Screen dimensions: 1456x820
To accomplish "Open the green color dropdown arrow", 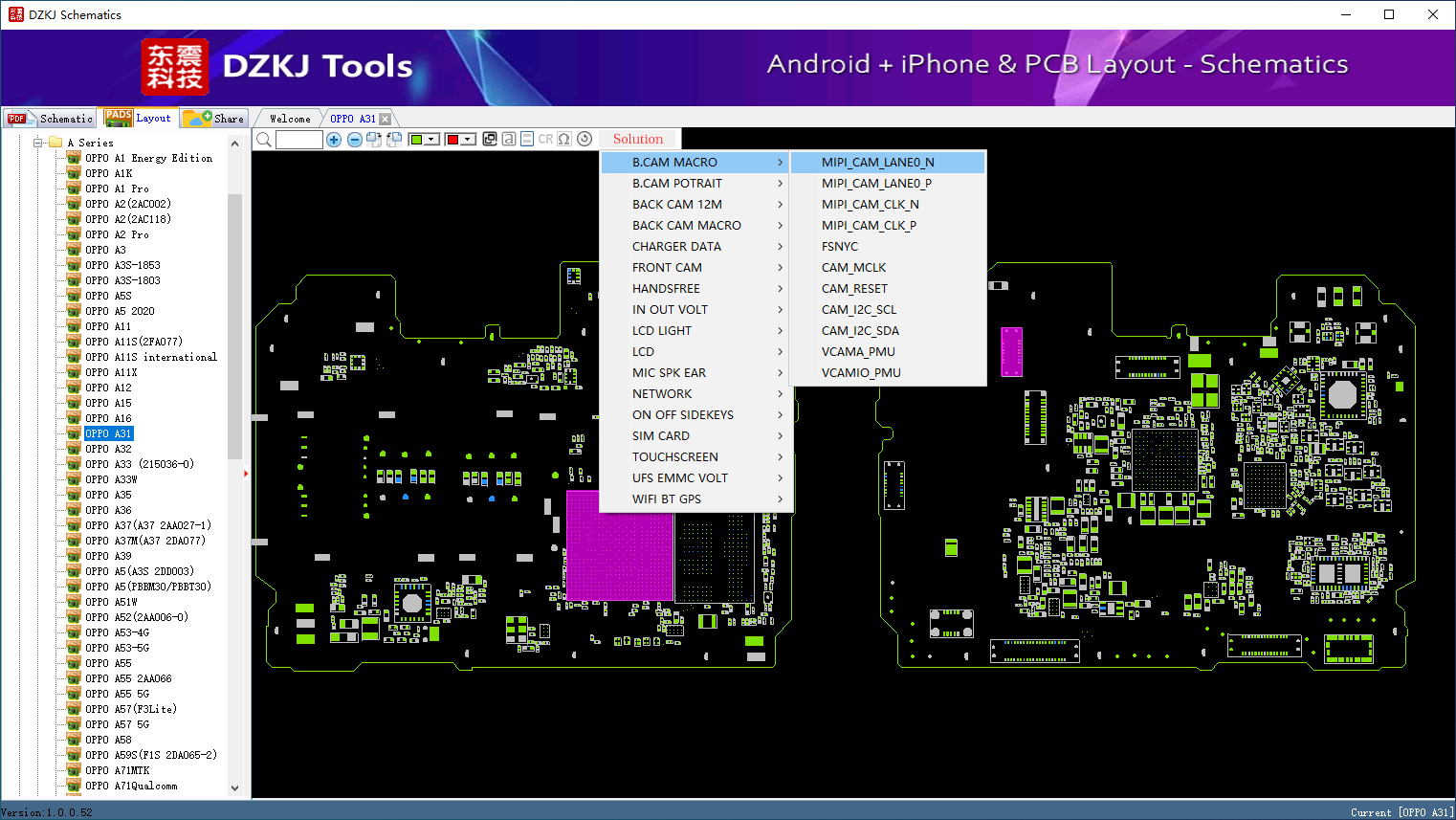I will pyautogui.click(x=431, y=140).
